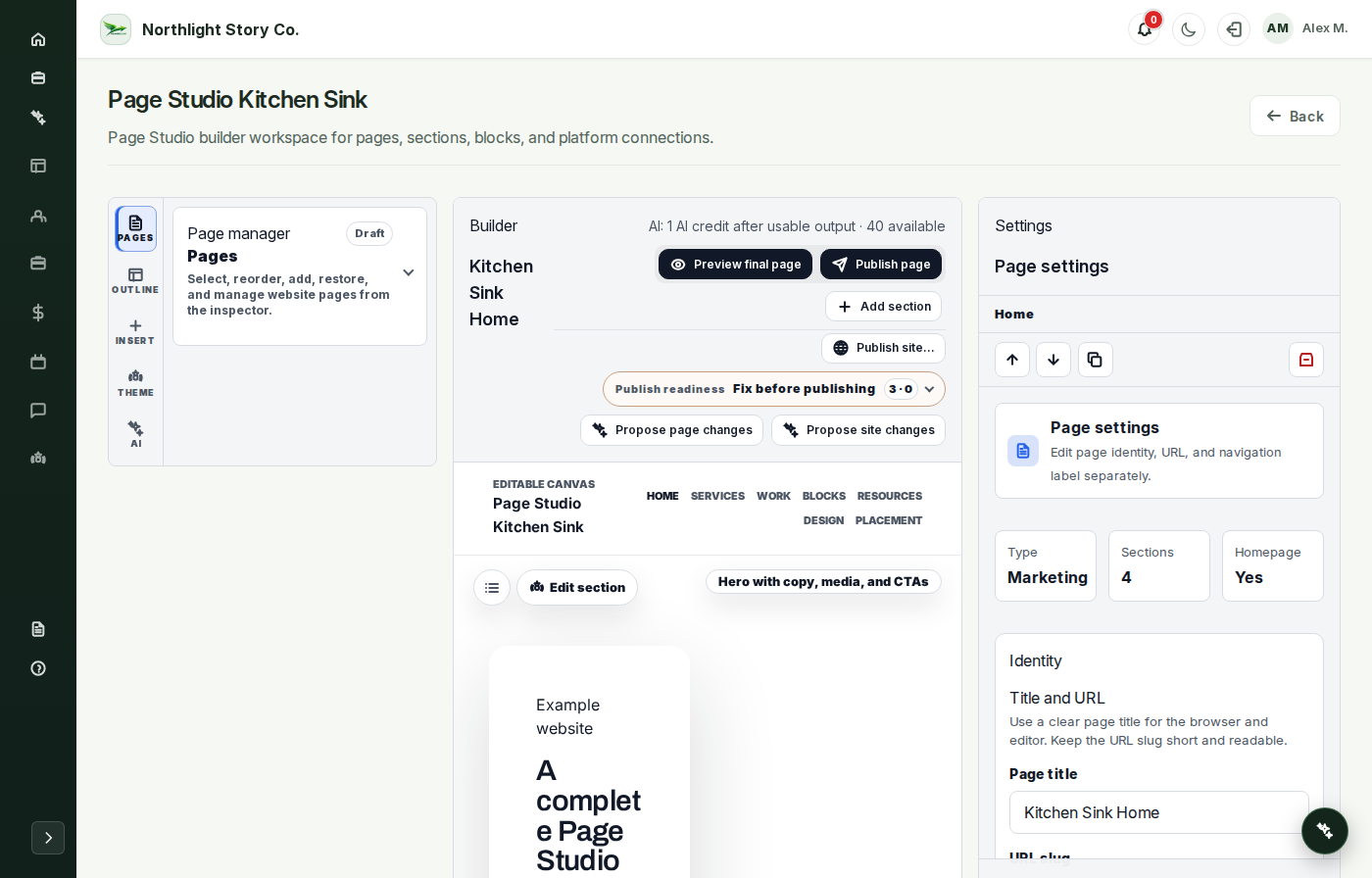Open the dollar sign billing icon in sidebar
The height and width of the screenshot is (878, 1372).
point(38,313)
